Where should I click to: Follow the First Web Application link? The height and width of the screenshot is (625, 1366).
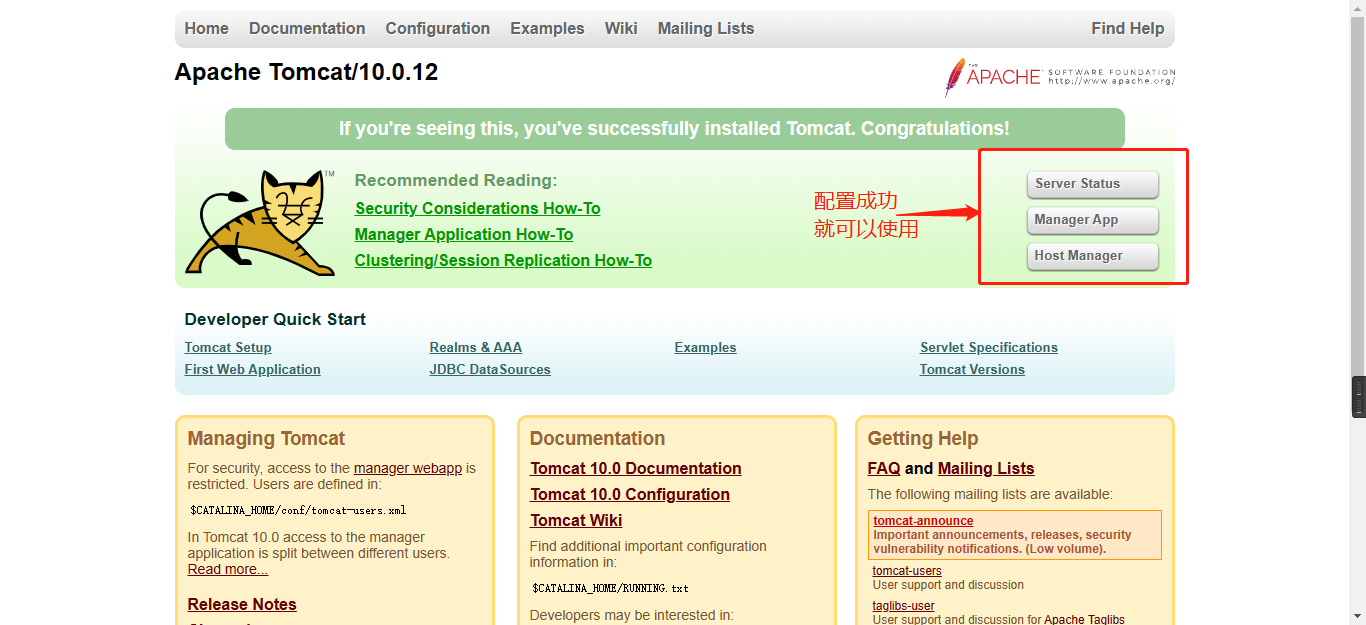[253, 370]
